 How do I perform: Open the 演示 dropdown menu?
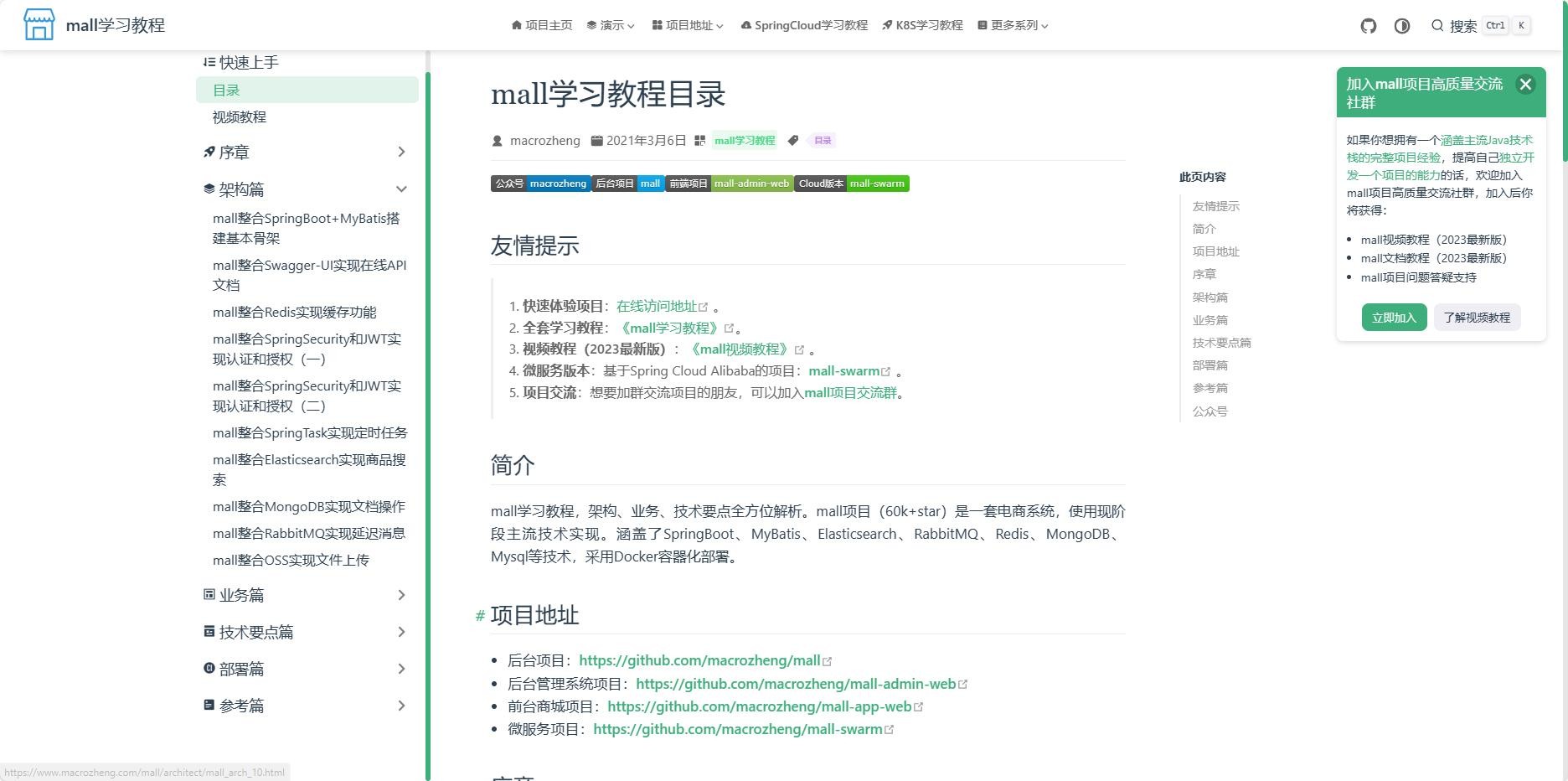tap(611, 25)
